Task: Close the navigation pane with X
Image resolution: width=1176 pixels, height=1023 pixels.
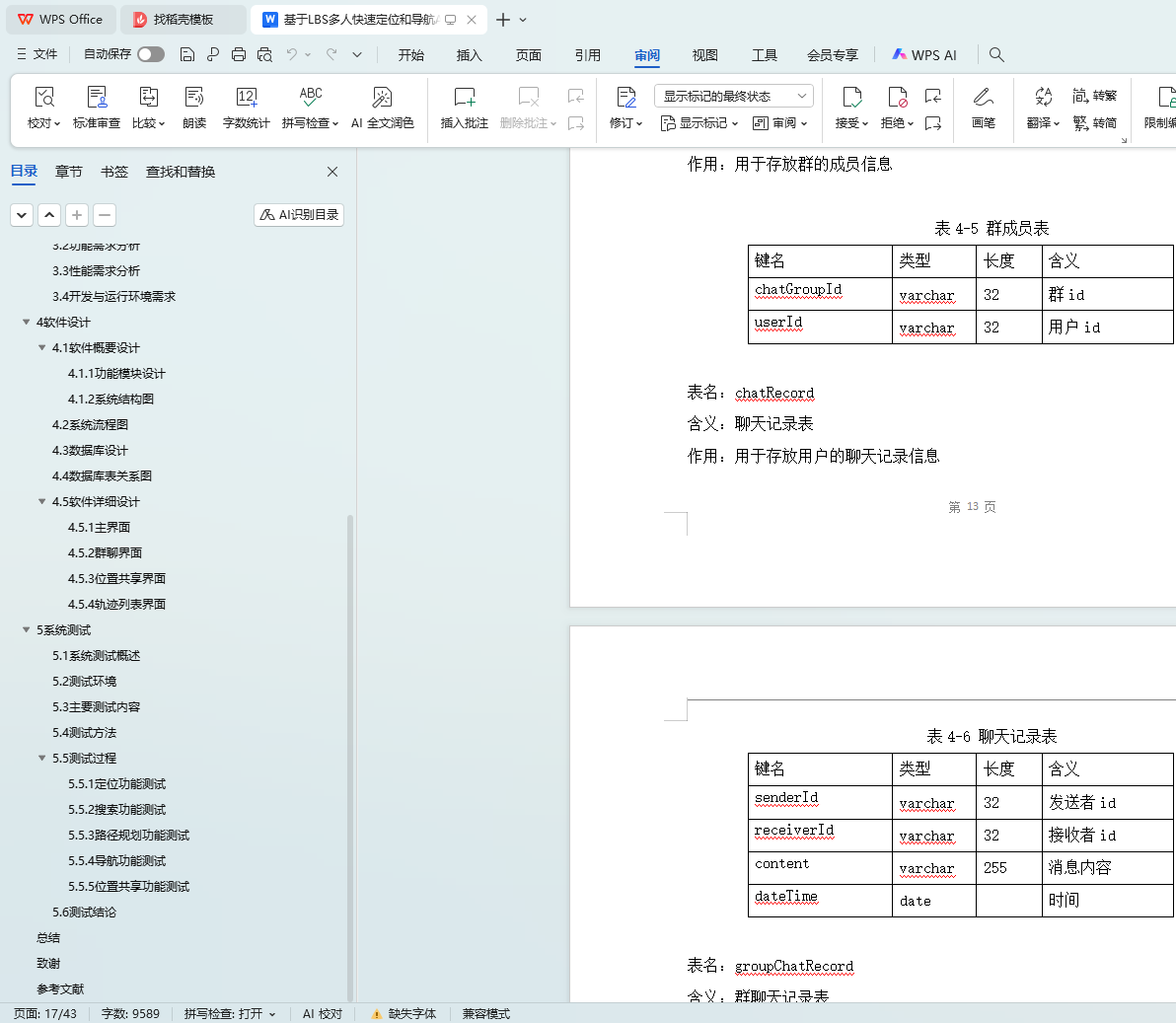Action: coord(332,172)
